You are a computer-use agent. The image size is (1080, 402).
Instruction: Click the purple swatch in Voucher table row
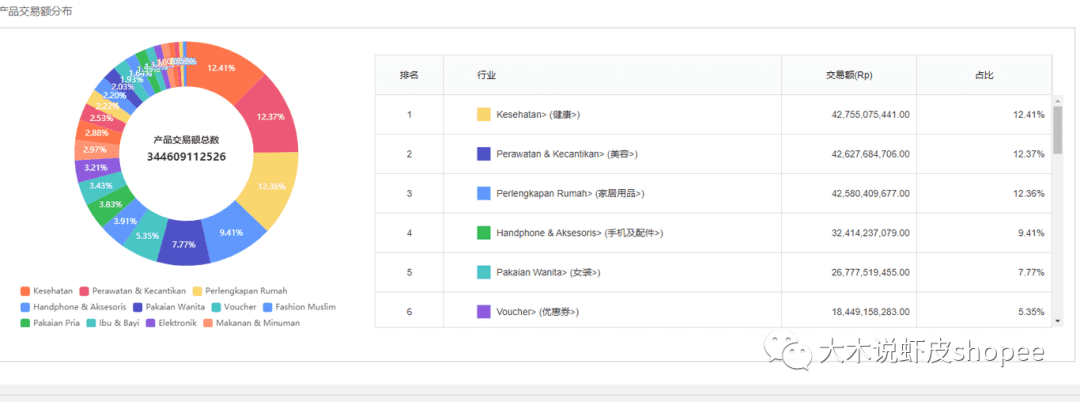[x=484, y=312]
